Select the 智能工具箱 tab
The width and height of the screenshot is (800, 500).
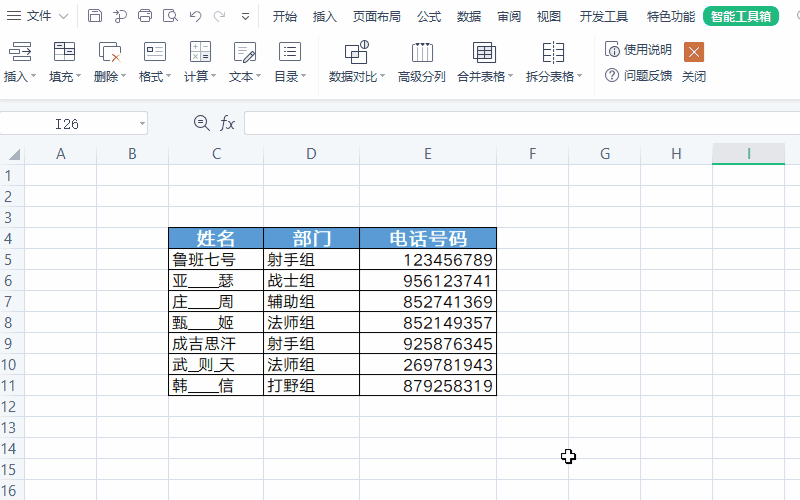741,16
